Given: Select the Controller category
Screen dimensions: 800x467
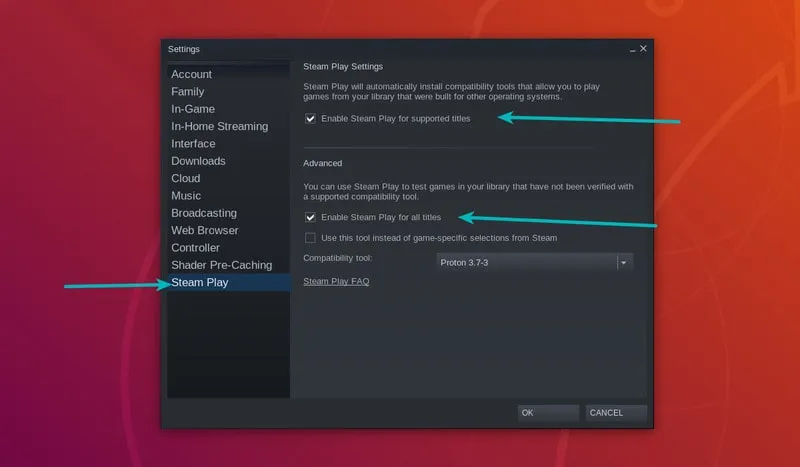Looking at the screenshot, I should [229, 248].
